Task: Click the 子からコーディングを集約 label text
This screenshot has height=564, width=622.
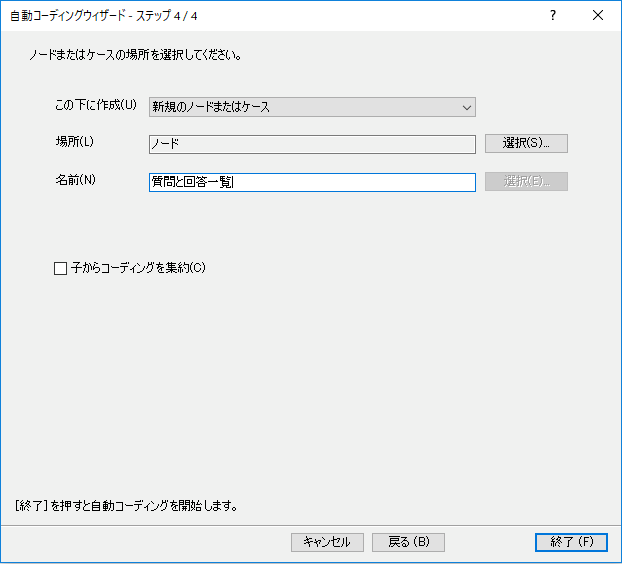Action: click(138, 268)
